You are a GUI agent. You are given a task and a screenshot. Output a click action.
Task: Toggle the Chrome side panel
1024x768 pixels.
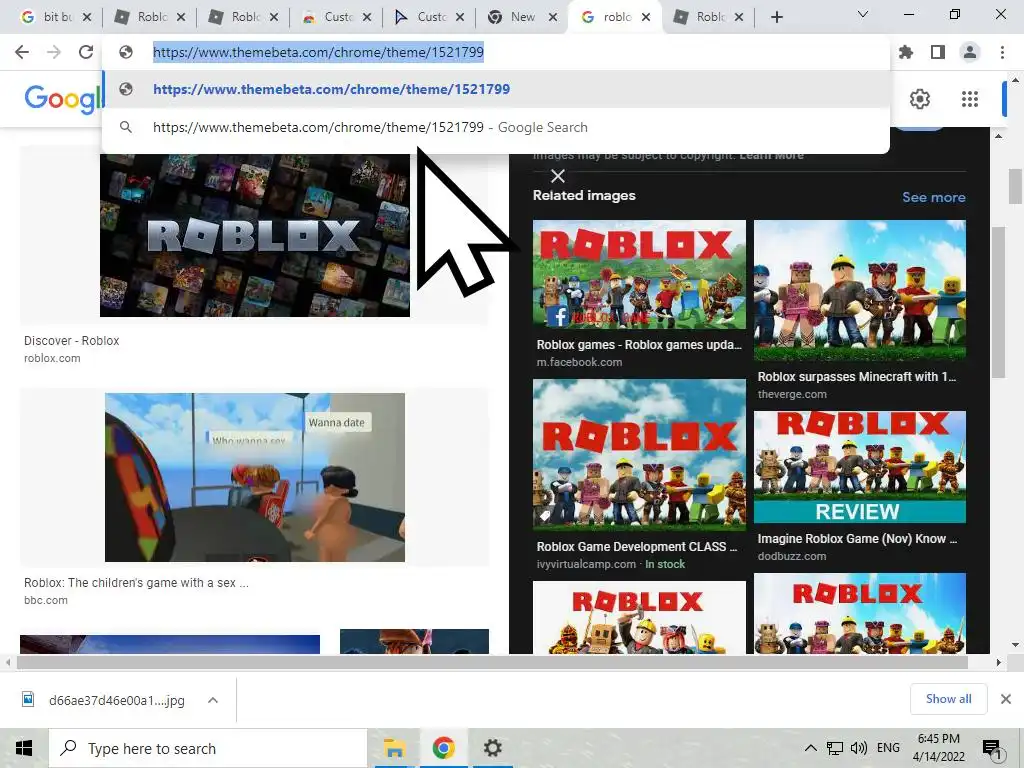(x=938, y=52)
